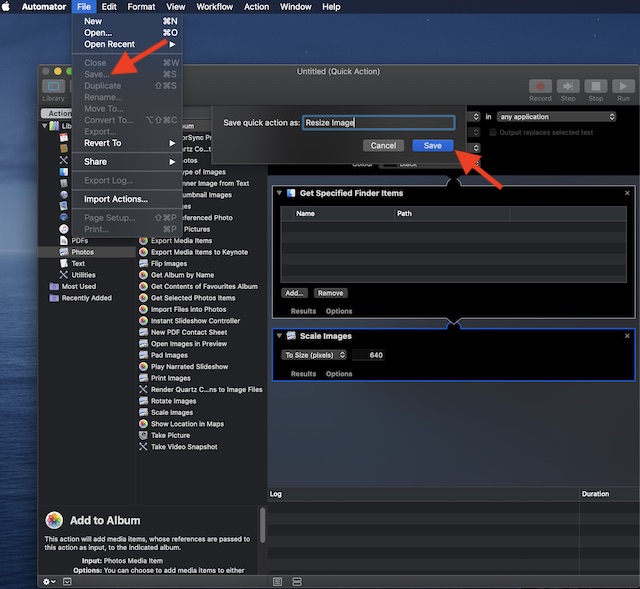Select the PDFs library category
This screenshot has width=640, height=589.
(x=80, y=241)
